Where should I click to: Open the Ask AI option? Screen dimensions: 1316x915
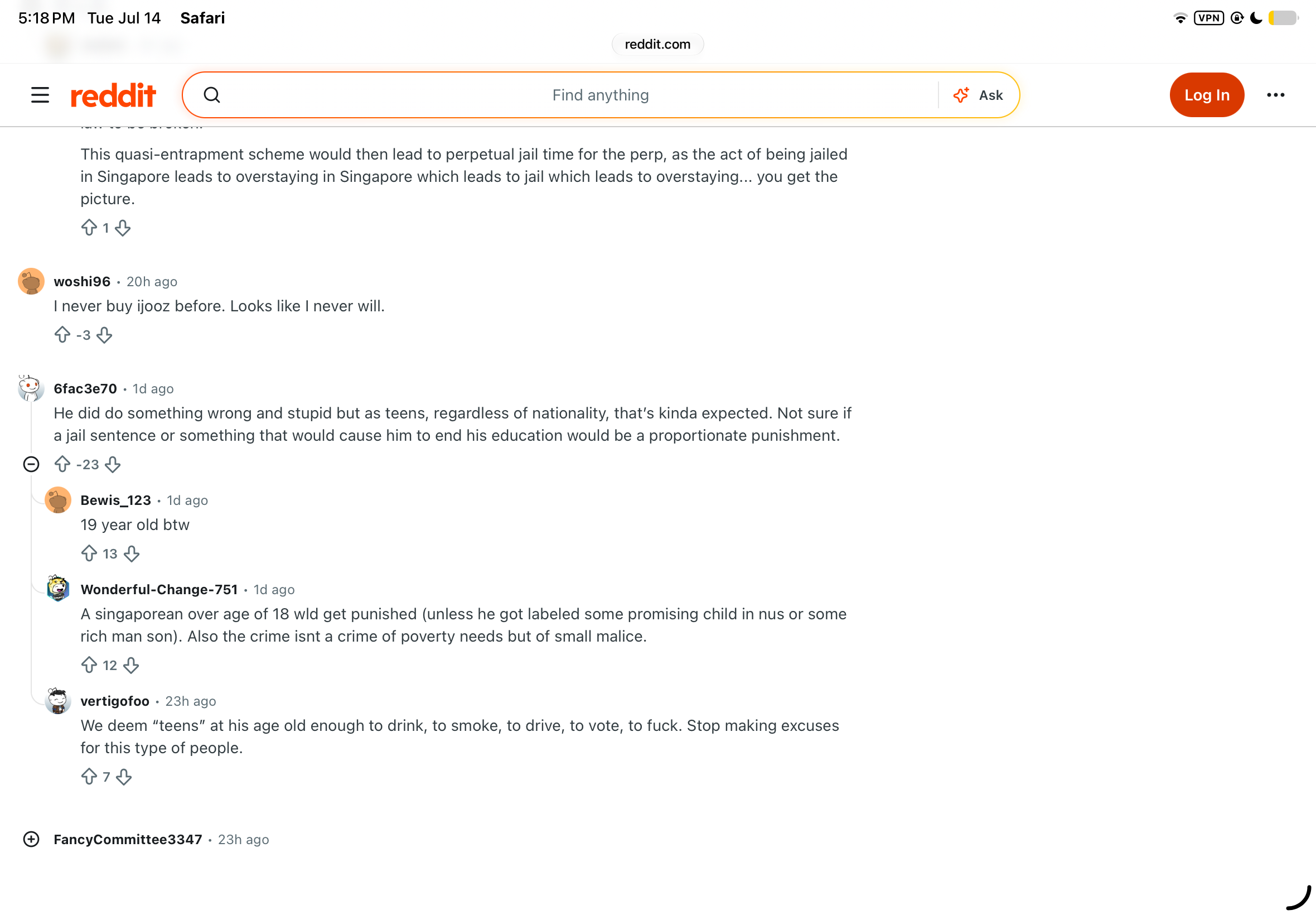pyautogui.click(x=979, y=95)
